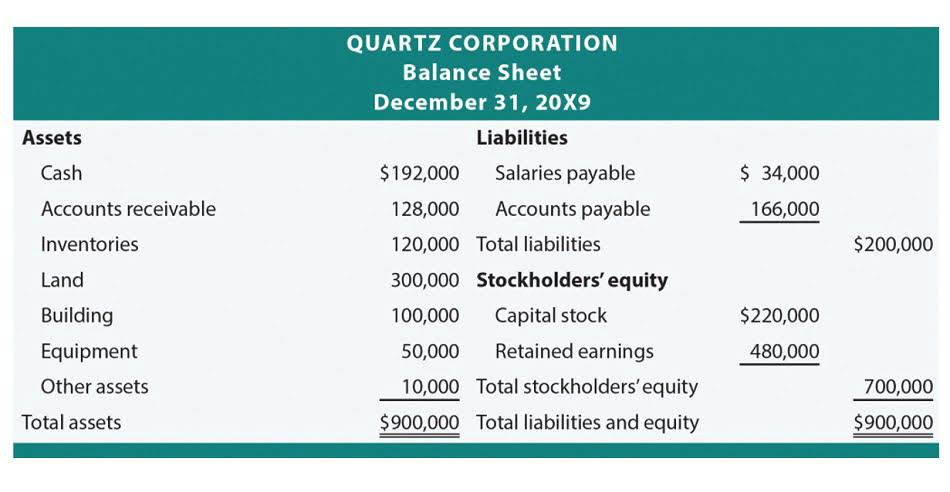
Task: Click the Total assets $900,000 figure
Action: (419, 422)
